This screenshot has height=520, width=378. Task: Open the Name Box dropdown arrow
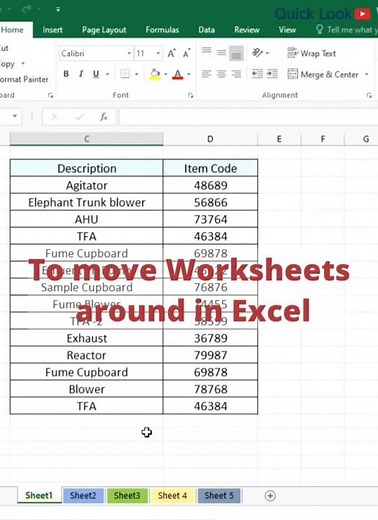click(x=15, y=116)
